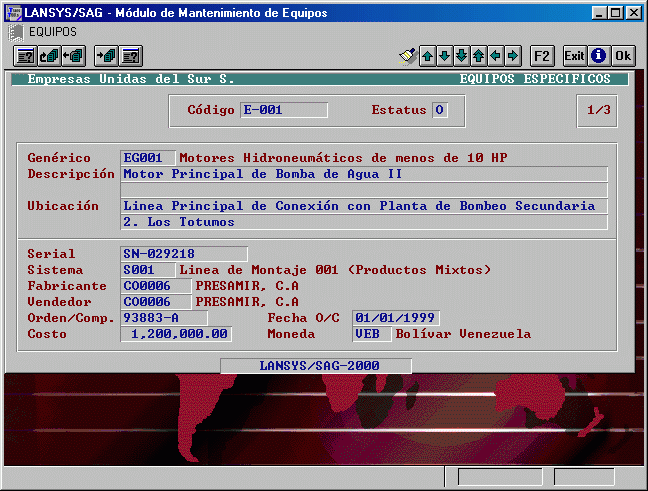The height and width of the screenshot is (491, 648).
Task: Click the F2 toolbar button
Action: (542, 56)
